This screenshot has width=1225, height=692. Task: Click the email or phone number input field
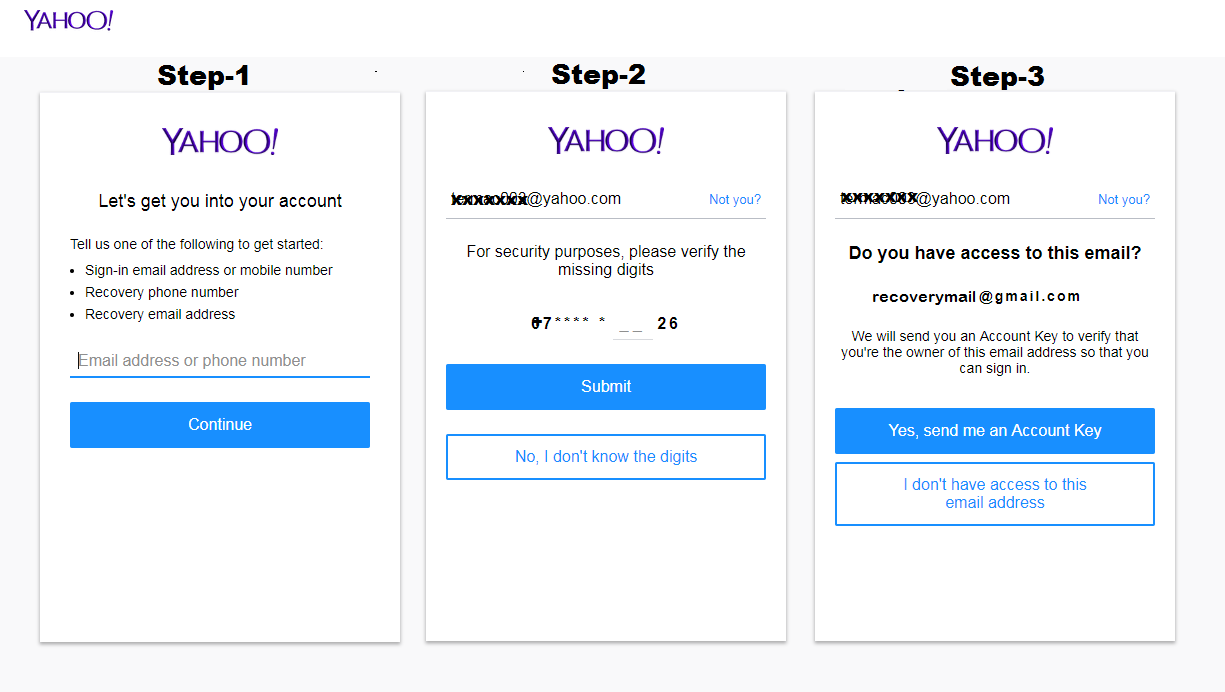click(x=219, y=360)
